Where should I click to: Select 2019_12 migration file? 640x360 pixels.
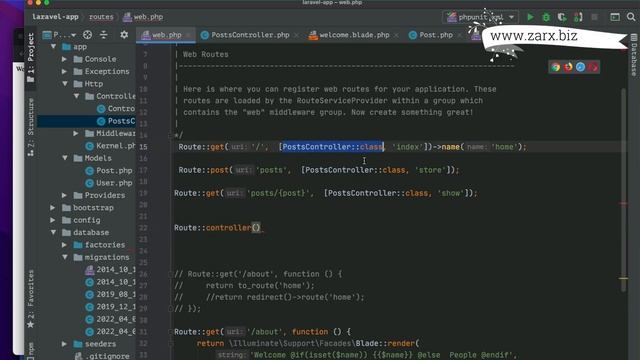click(110, 307)
